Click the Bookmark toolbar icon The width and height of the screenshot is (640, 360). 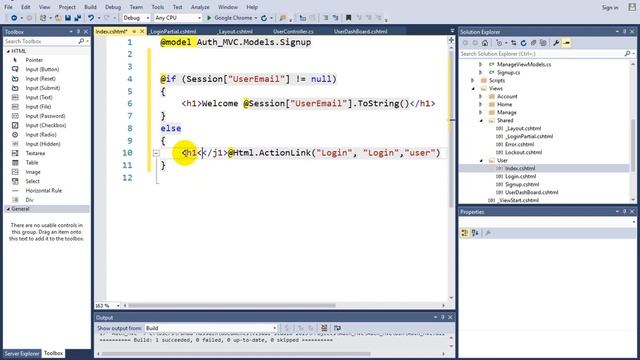[x=348, y=18]
